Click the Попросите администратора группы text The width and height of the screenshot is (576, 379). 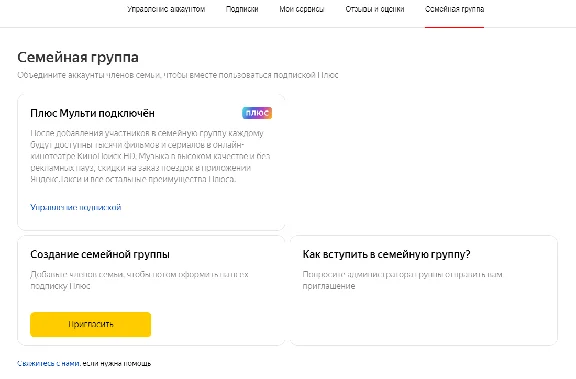pos(403,280)
